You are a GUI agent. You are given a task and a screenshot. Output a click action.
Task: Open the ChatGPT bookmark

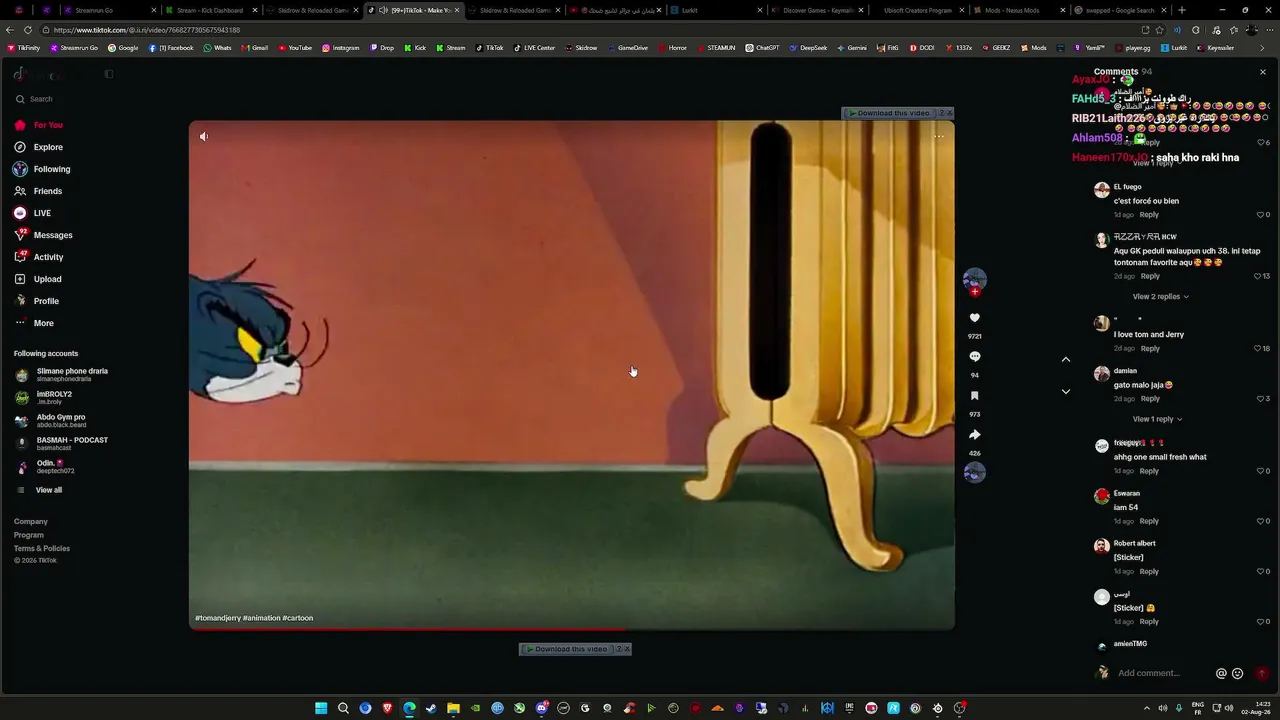click(762, 48)
